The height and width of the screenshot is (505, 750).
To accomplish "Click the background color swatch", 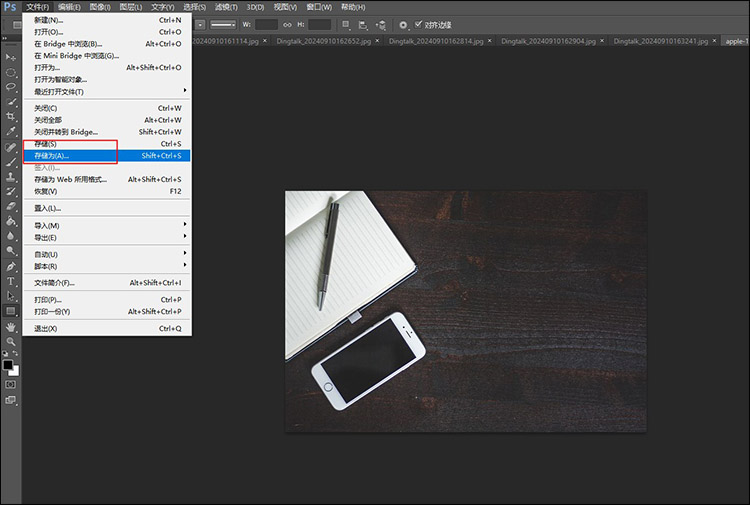I will click(16, 371).
